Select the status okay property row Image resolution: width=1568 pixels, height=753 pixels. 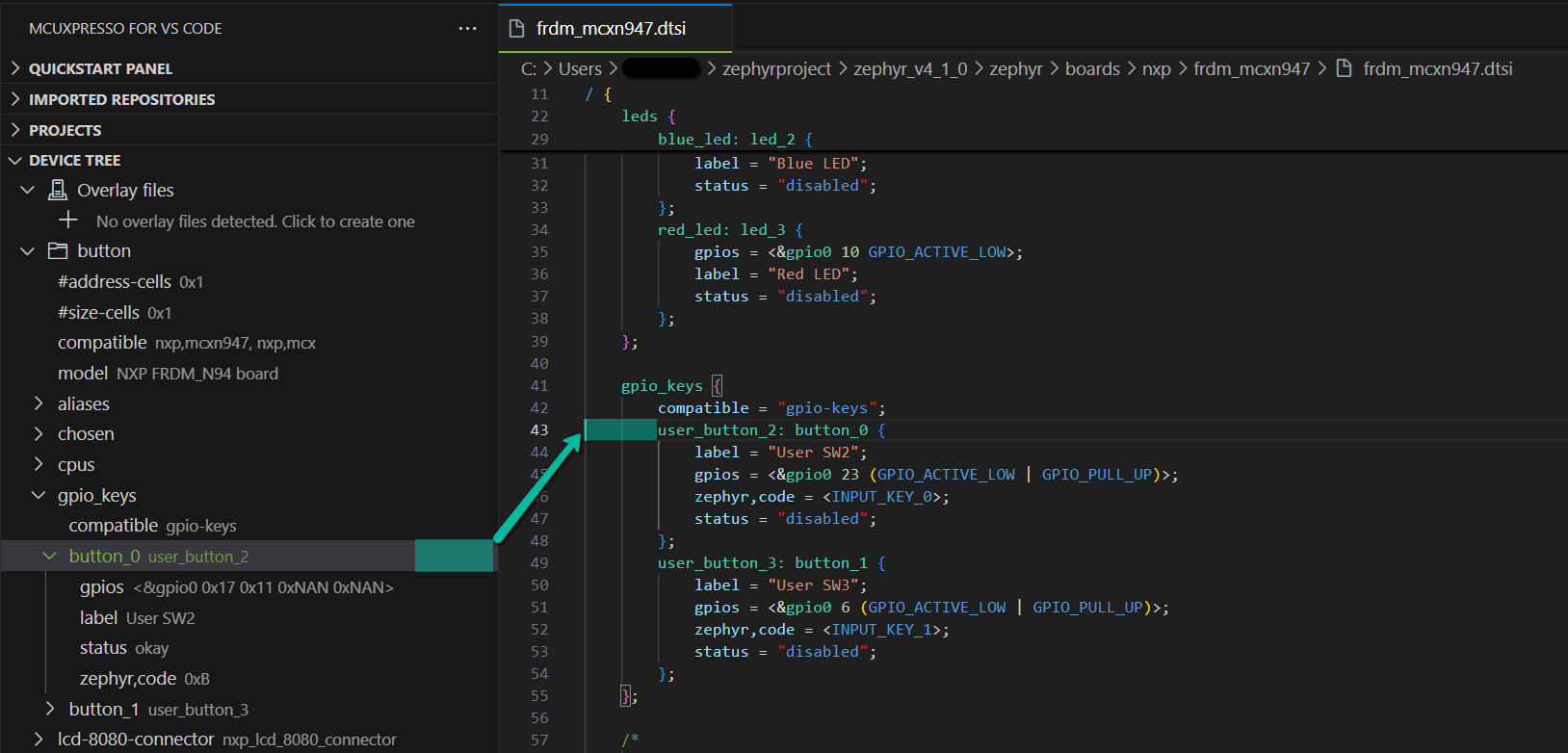click(x=124, y=648)
